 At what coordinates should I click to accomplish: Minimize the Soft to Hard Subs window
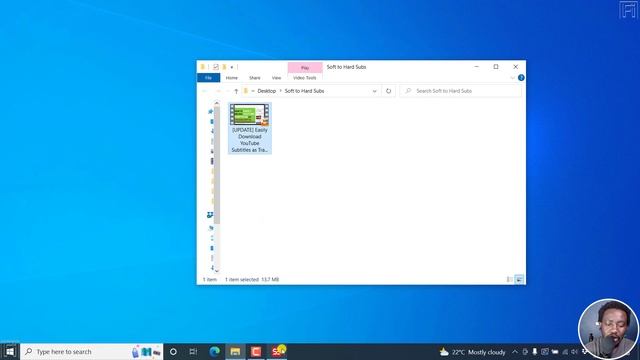point(476,67)
